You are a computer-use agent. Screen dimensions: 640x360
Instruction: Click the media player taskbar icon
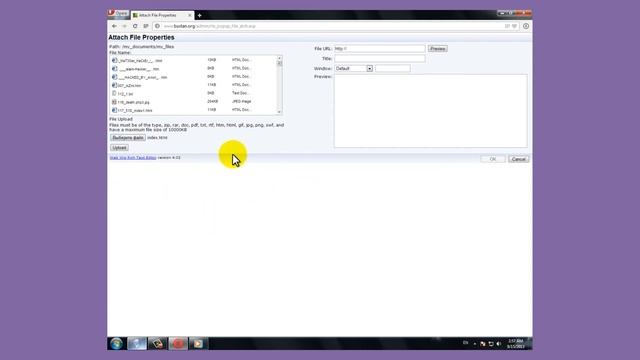coord(198,344)
